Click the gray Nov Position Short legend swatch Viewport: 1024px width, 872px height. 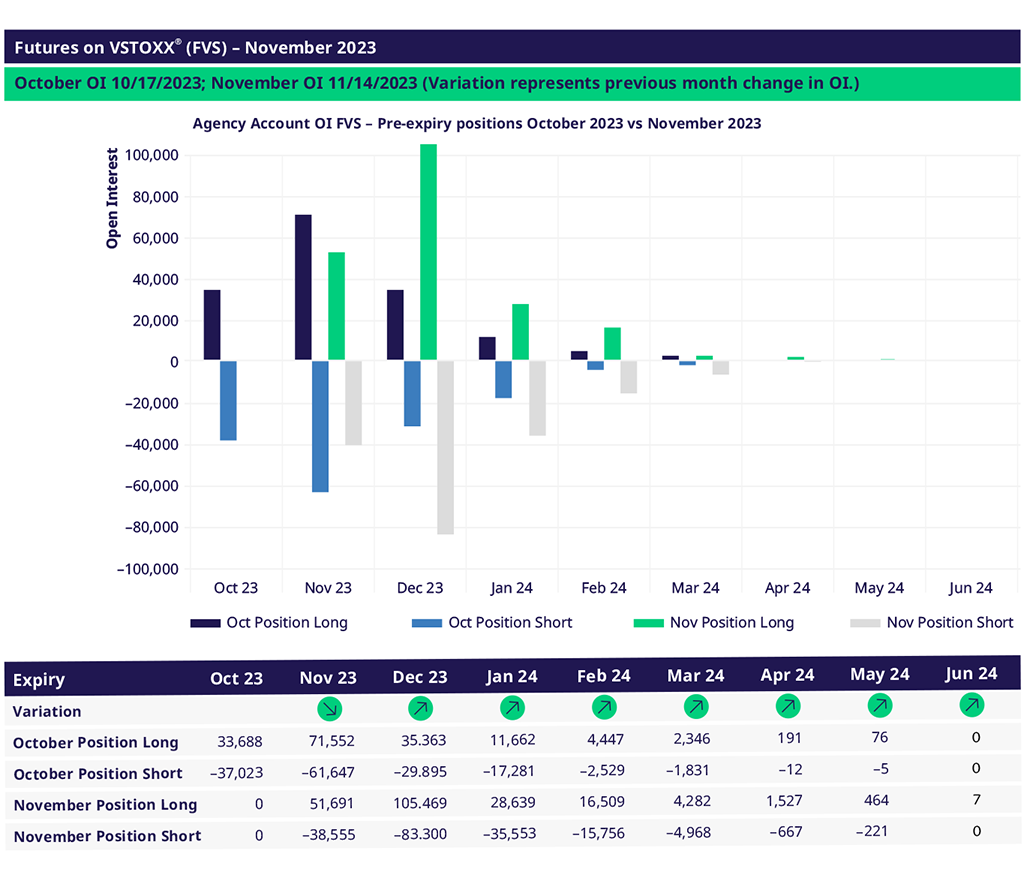(x=862, y=622)
